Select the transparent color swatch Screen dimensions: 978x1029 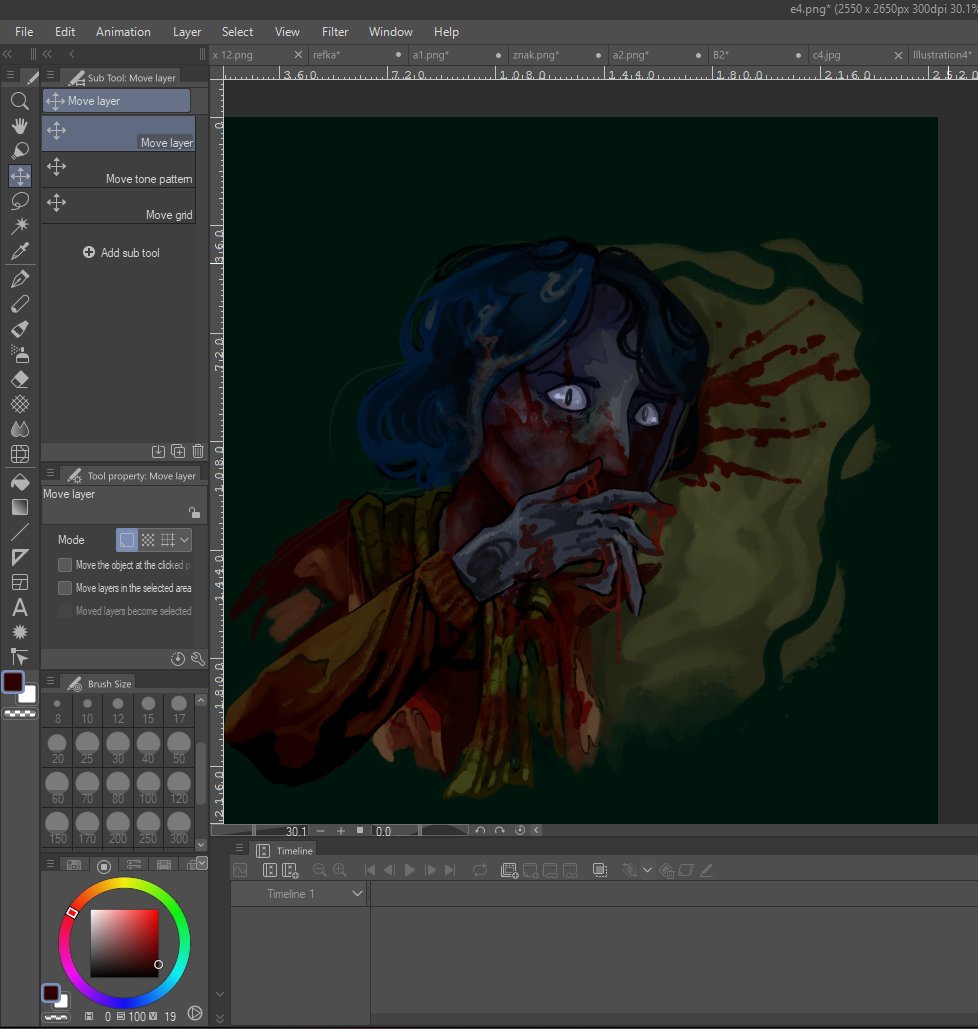point(20,713)
